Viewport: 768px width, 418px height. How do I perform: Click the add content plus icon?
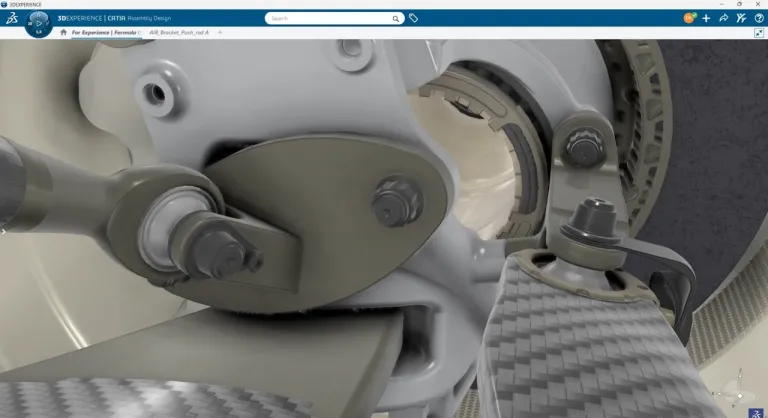pyautogui.click(x=706, y=18)
